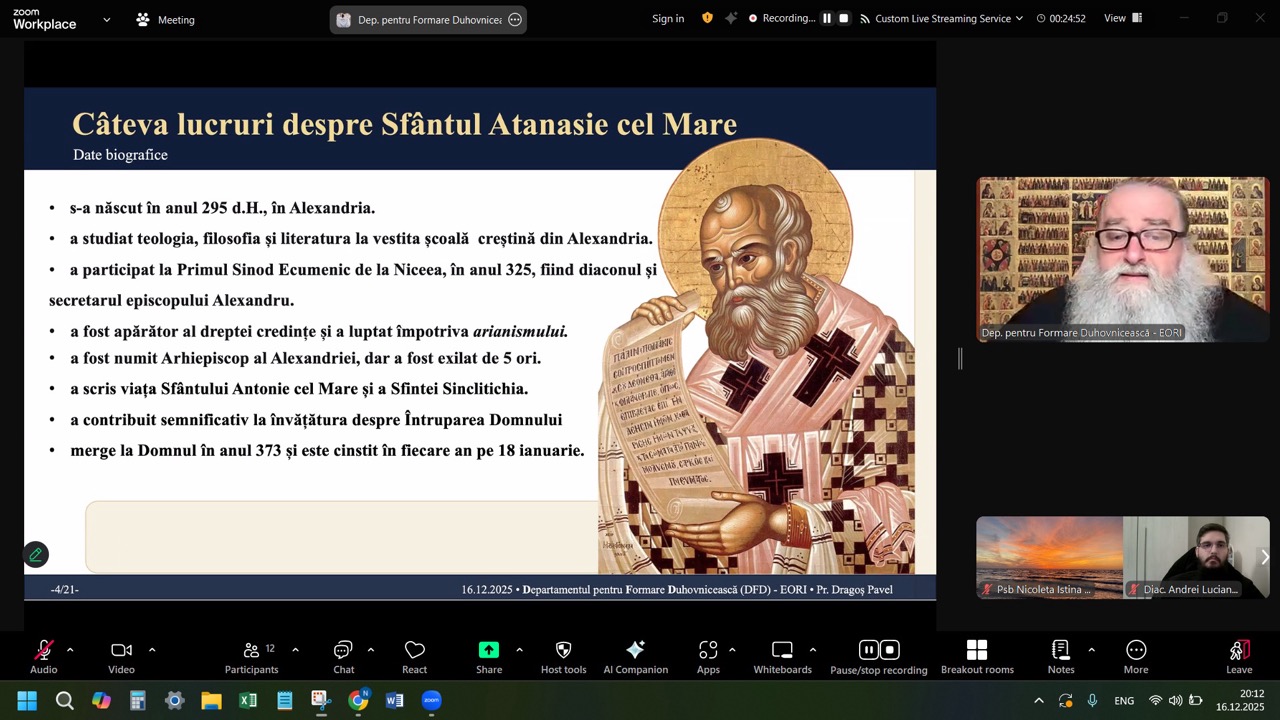Image resolution: width=1280 pixels, height=720 pixels.
Task: Open the Whiteboards tool
Action: click(782, 651)
